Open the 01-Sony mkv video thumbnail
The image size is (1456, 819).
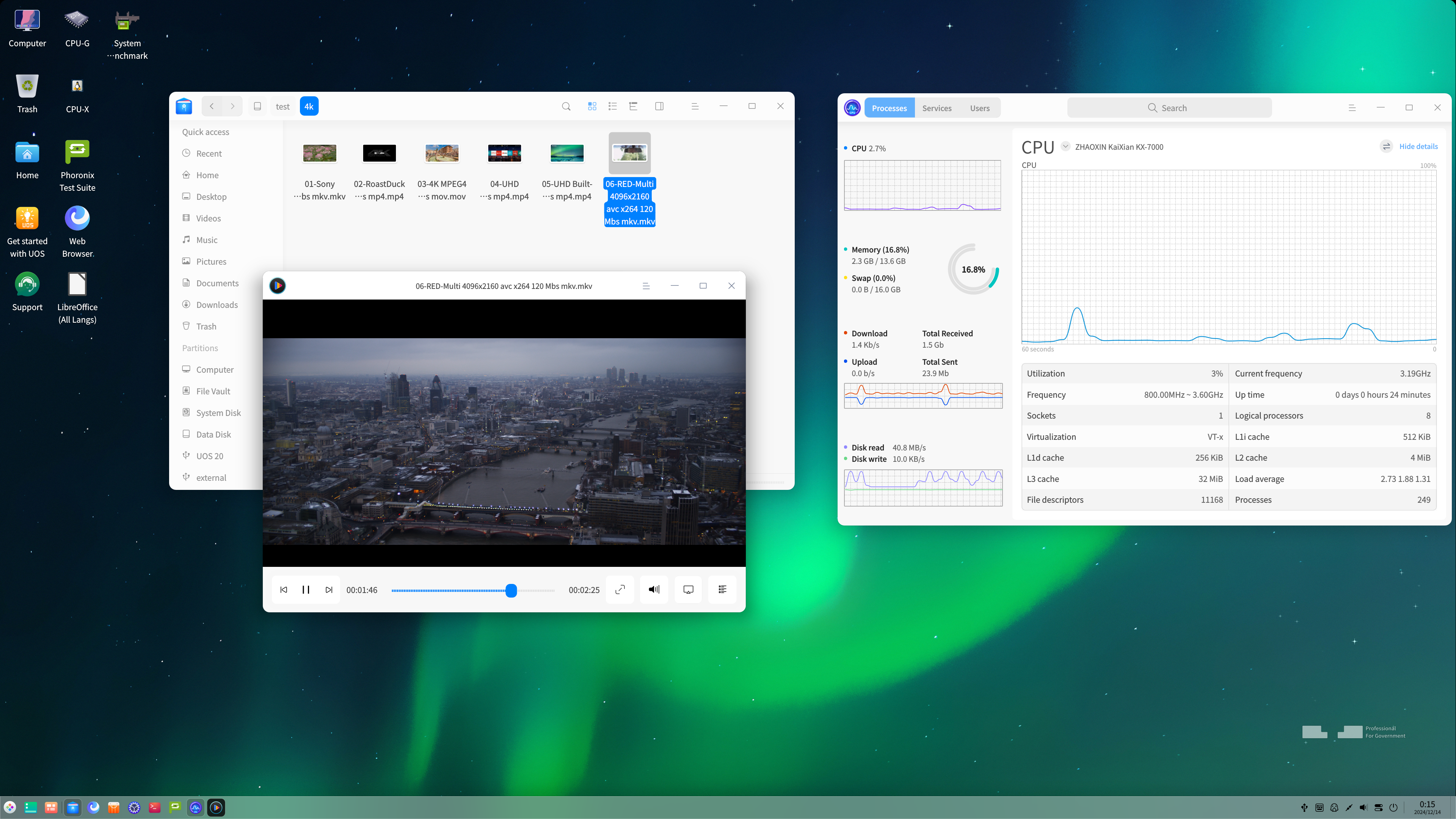pos(319,153)
